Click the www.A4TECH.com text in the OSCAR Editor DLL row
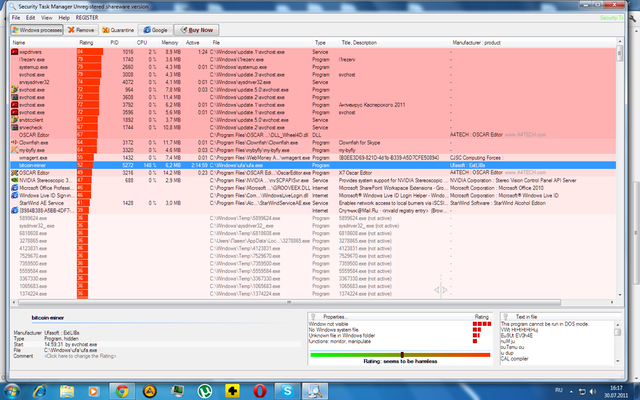The image size is (640, 400). click(525, 135)
